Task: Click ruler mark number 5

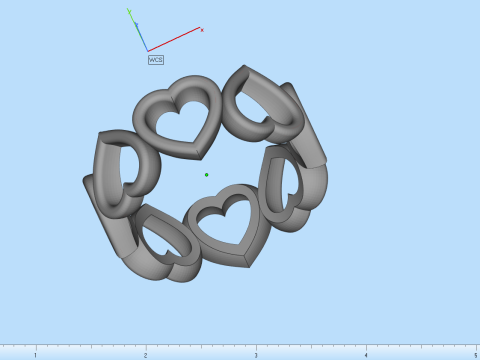Action: coord(476,356)
